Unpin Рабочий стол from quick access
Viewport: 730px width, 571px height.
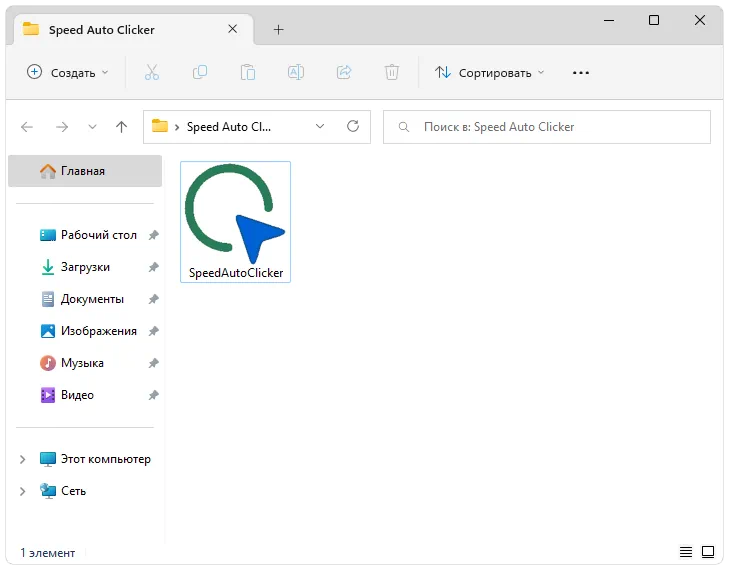(x=153, y=235)
